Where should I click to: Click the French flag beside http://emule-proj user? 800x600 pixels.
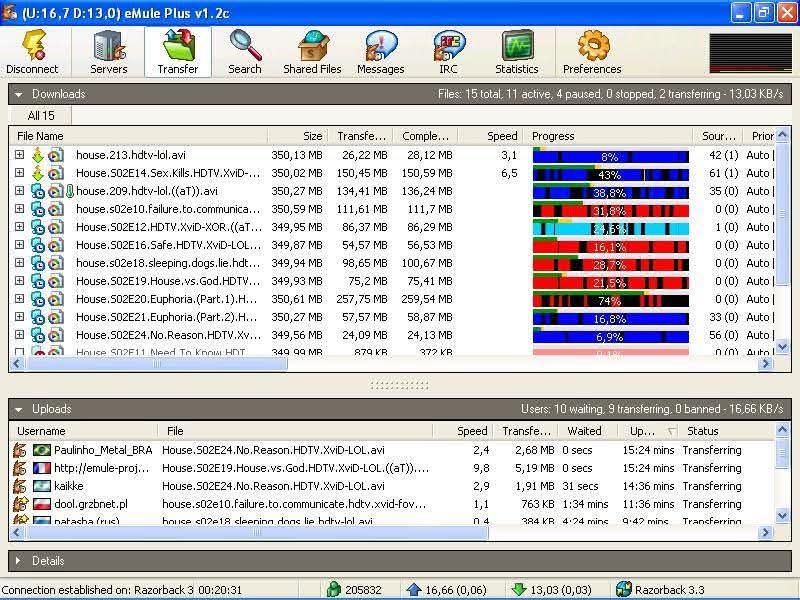pyautogui.click(x=42, y=468)
